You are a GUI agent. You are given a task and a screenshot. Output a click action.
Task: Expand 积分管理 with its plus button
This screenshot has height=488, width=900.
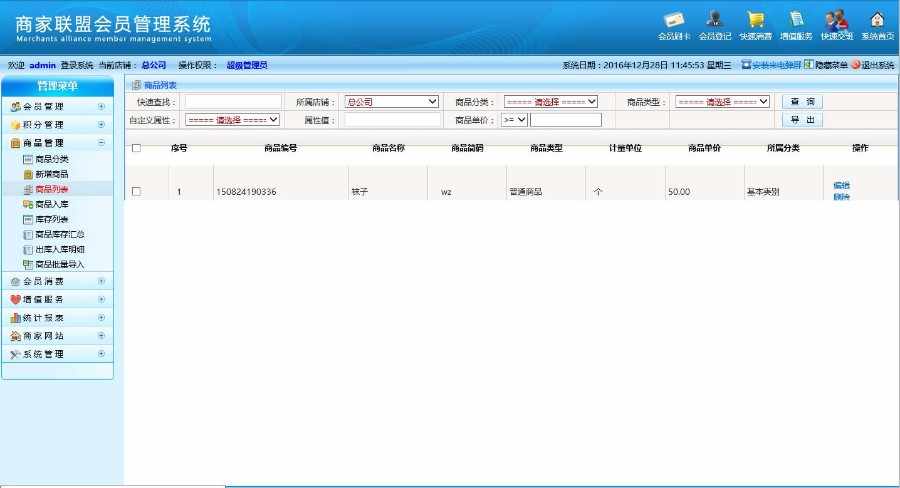tap(102, 124)
